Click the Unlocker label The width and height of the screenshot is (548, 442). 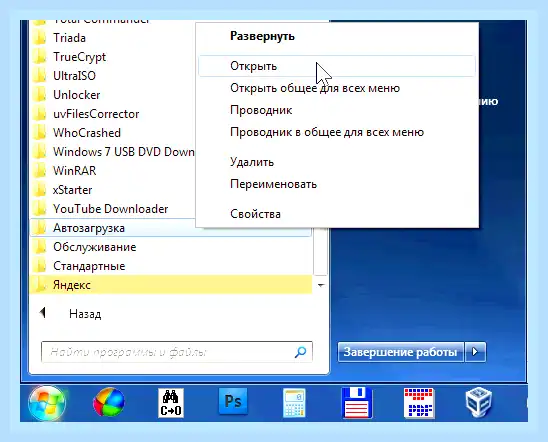tap(77, 95)
